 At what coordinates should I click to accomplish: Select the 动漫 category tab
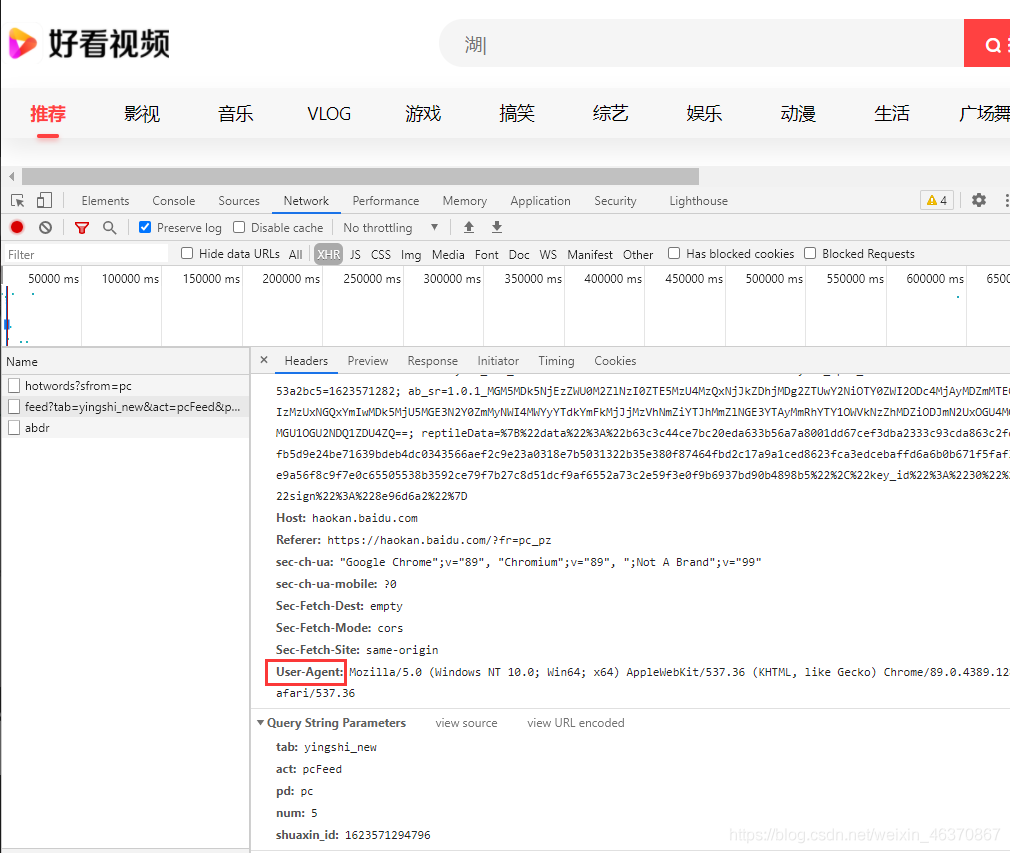[x=797, y=113]
